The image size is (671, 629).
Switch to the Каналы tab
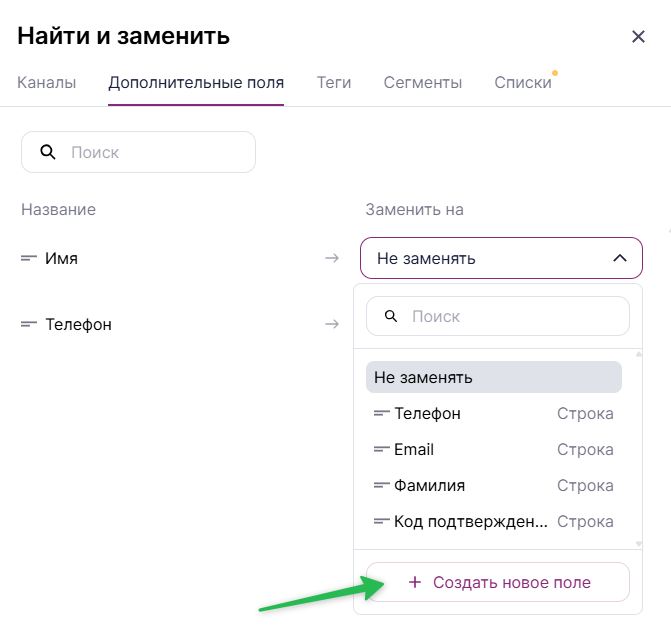pyautogui.click(x=47, y=82)
